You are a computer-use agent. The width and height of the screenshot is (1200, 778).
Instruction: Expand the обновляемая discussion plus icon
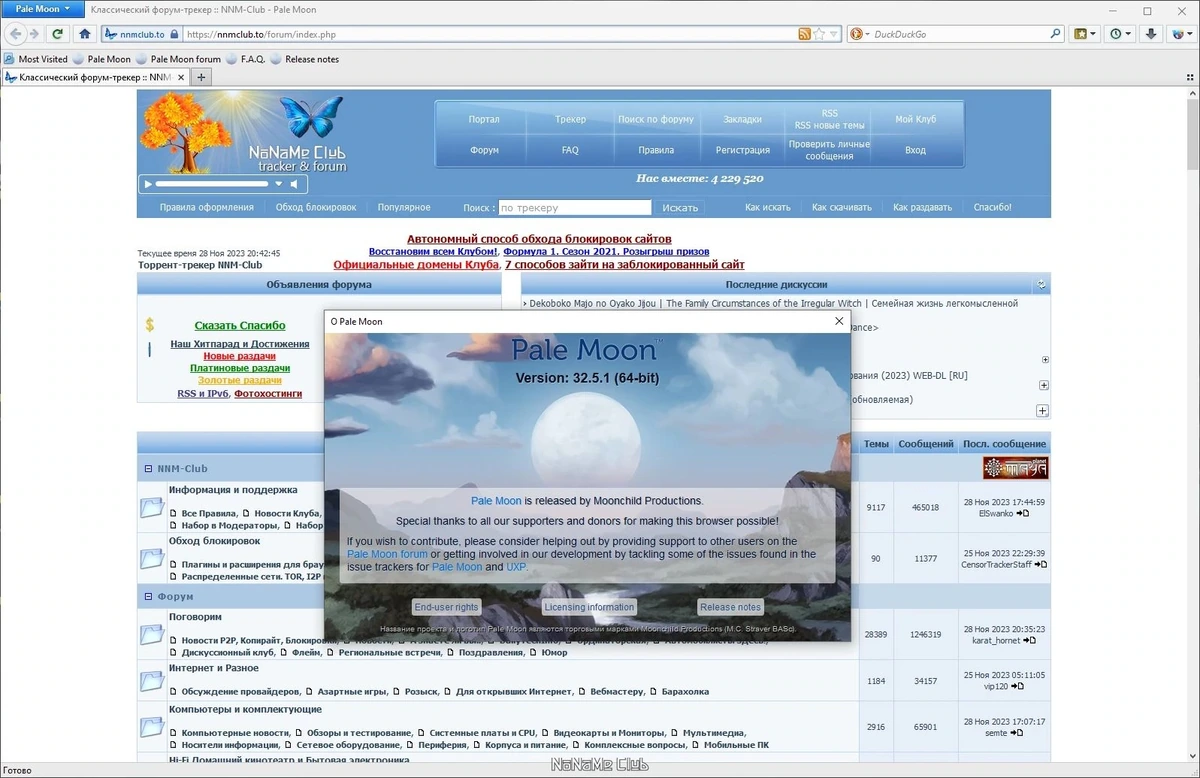coord(1042,411)
